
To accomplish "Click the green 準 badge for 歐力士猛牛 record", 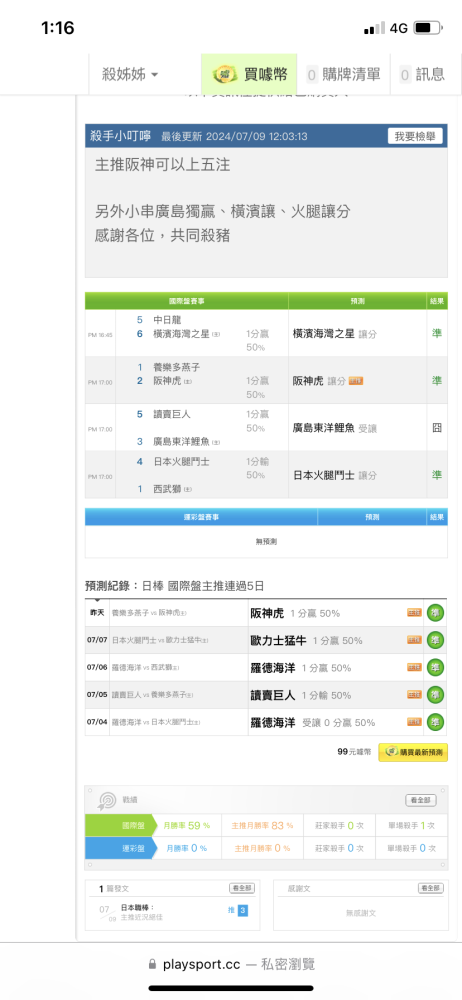I will pos(436,640).
